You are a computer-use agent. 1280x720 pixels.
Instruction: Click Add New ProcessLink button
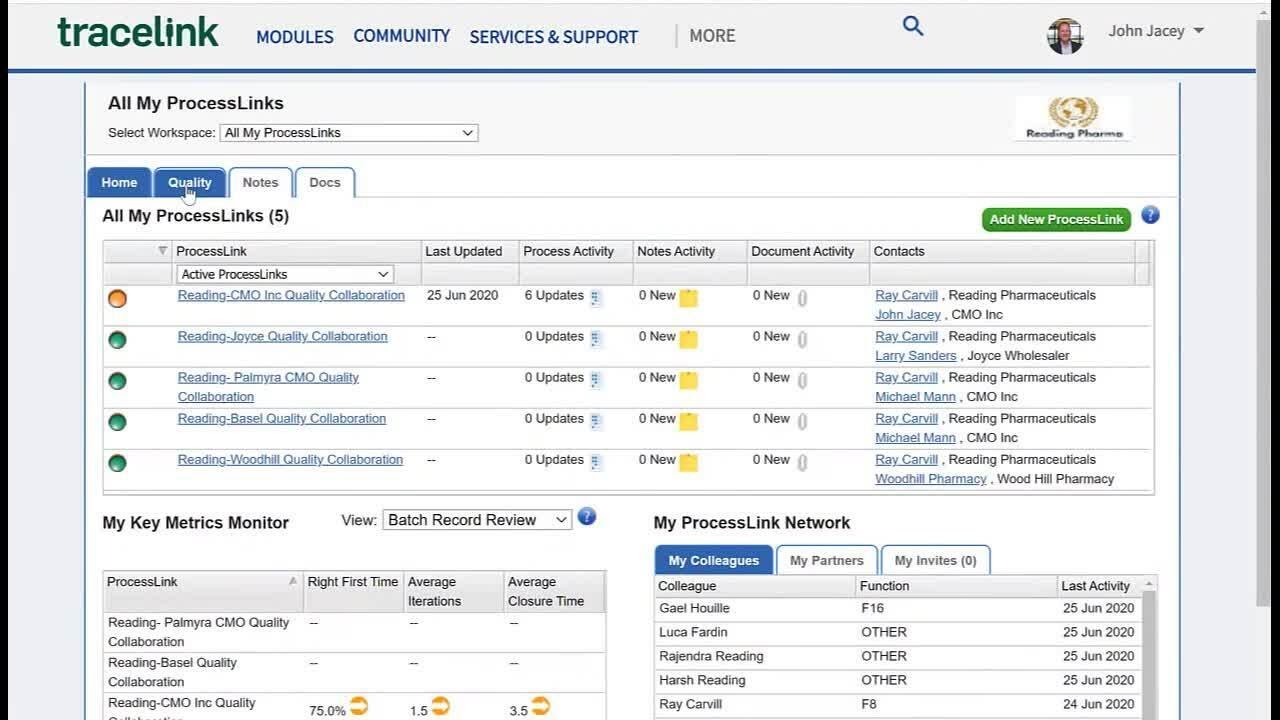tap(1057, 219)
